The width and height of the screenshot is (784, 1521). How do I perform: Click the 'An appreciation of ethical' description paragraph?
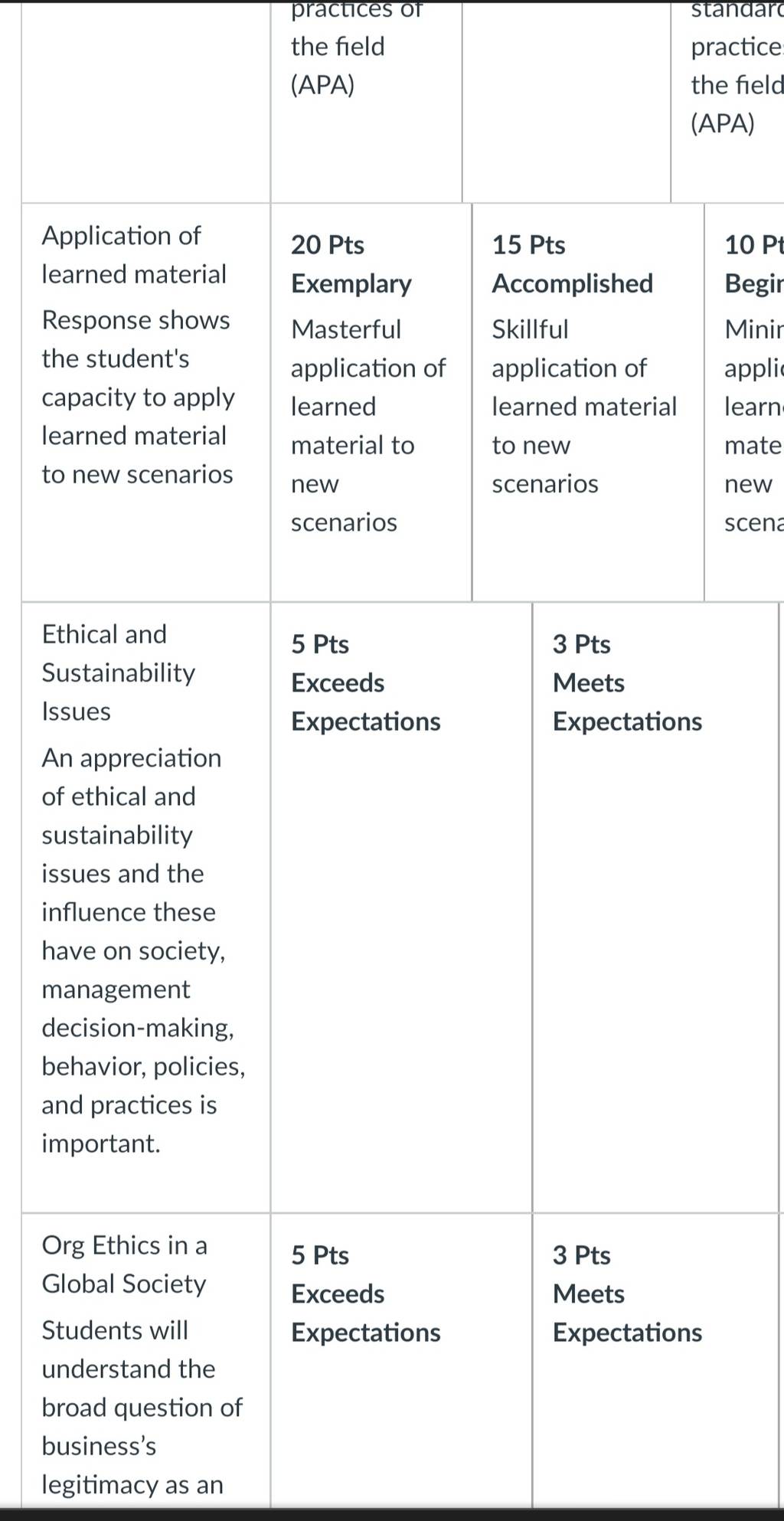coord(143,950)
